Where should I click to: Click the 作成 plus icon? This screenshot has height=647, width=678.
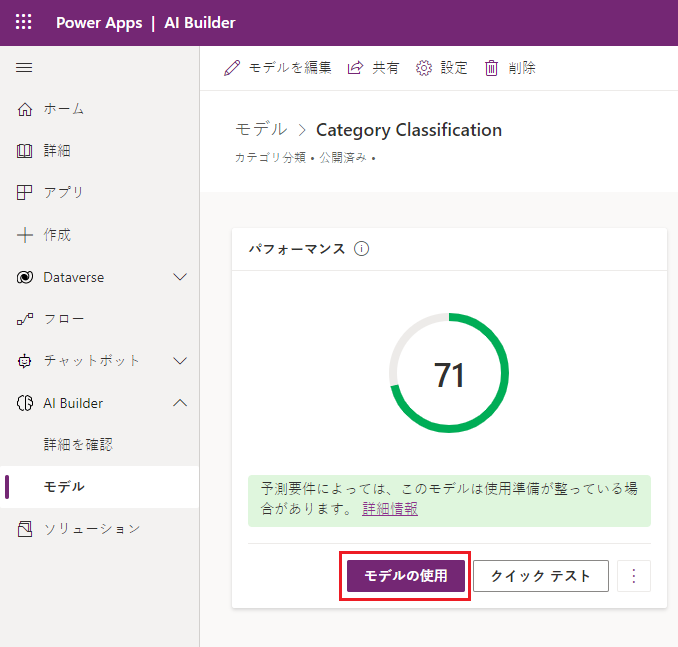click(25, 235)
